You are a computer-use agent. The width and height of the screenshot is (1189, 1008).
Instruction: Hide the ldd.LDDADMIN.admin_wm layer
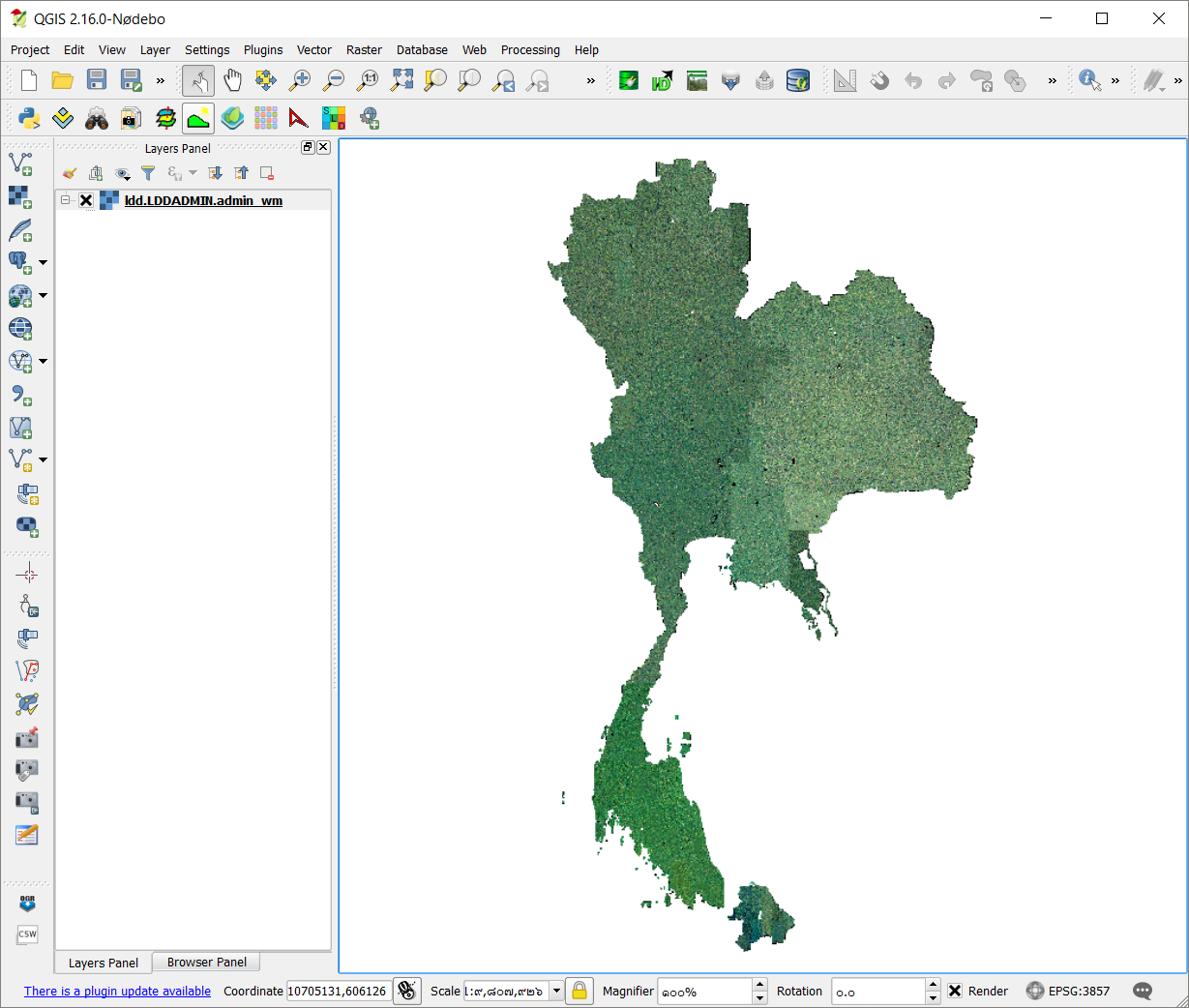(86, 199)
